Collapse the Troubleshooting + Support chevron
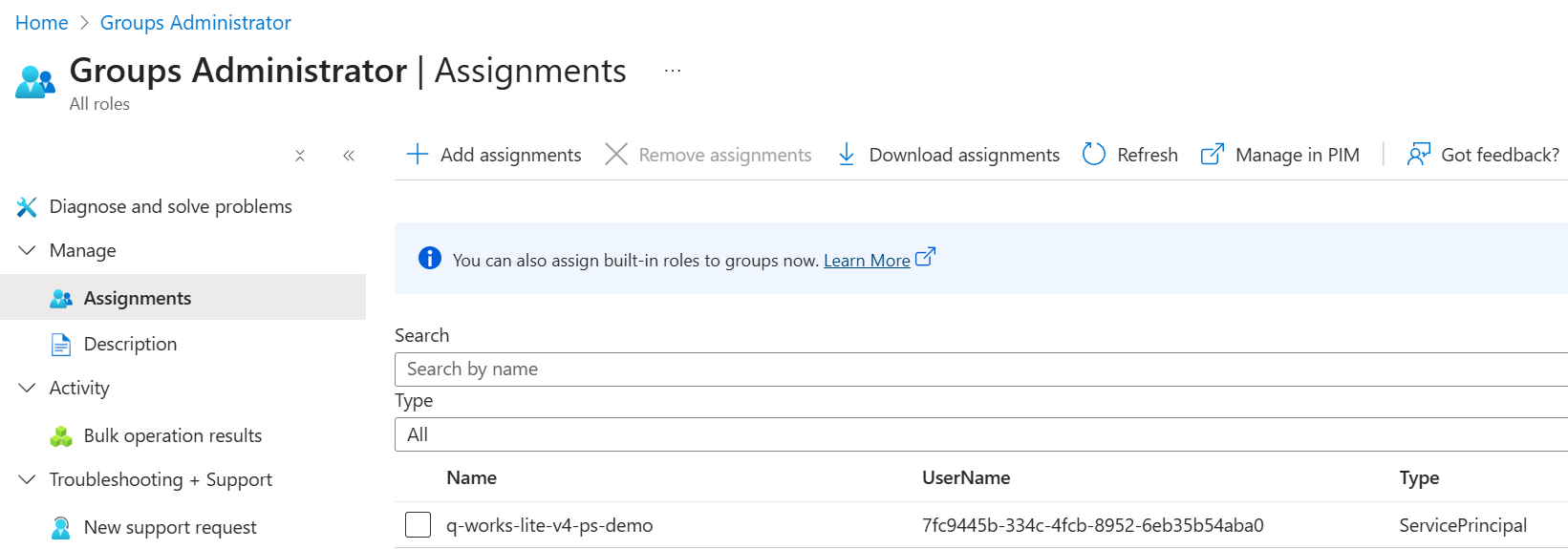This screenshot has width=1568, height=549. tap(27, 479)
